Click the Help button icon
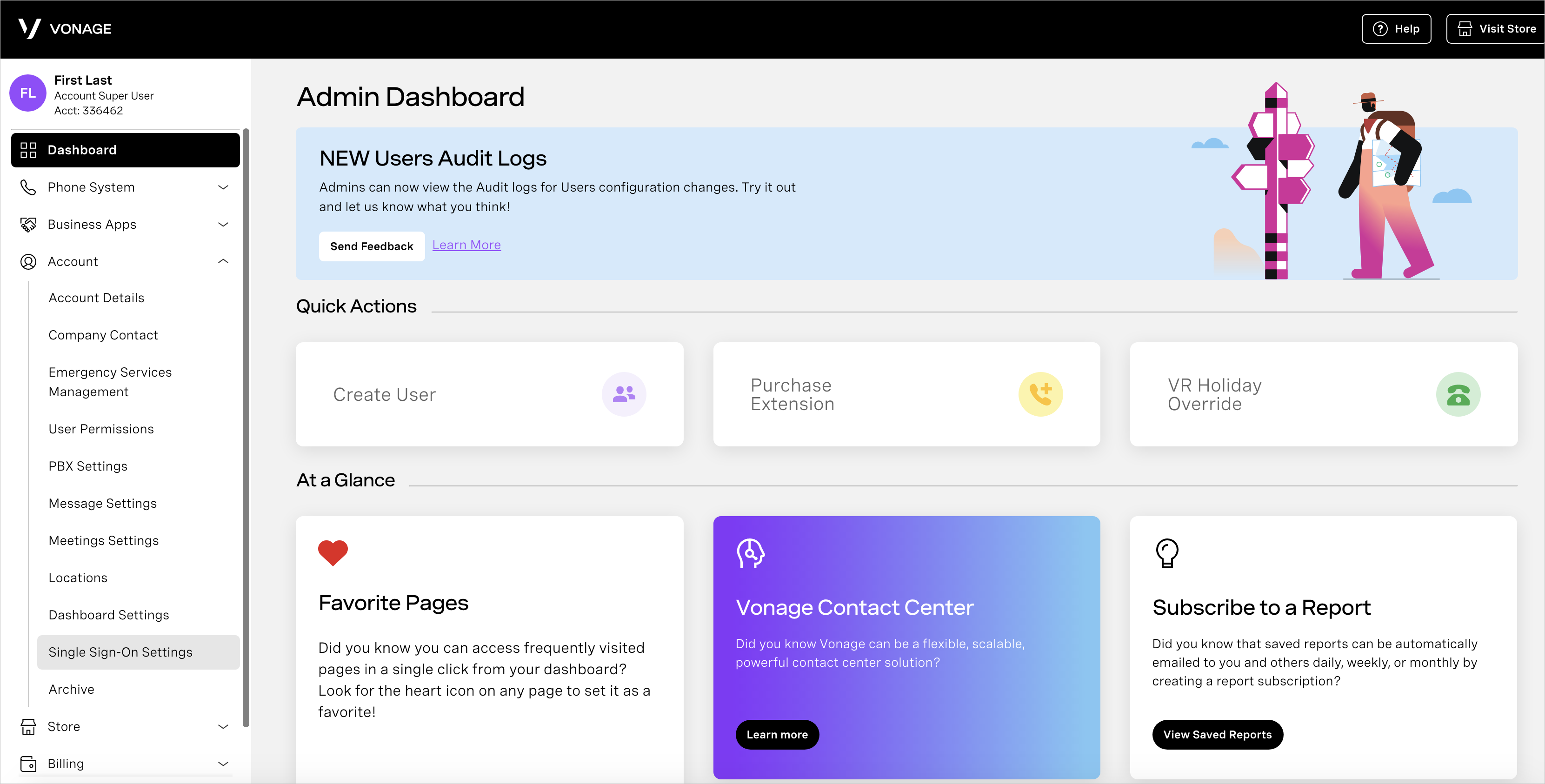 click(1384, 28)
